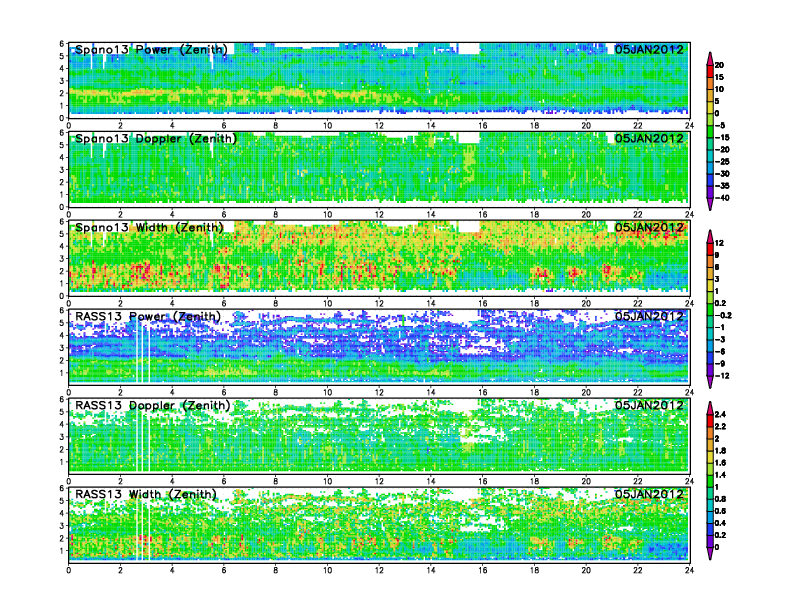This screenshot has width=792, height=612.
Task: Click x-axis tick 24 under RASS13 Width panel
Action: coord(689,570)
